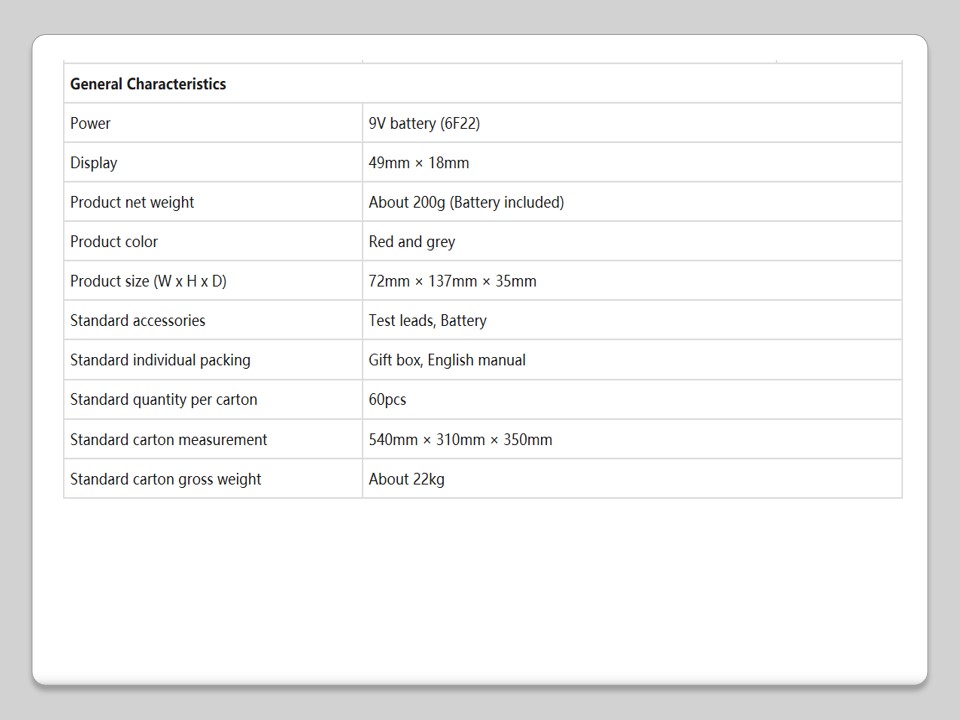Select the Power label cell
Image resolution: width=960 pixels, height=720 pixels.
click(91, 124)
